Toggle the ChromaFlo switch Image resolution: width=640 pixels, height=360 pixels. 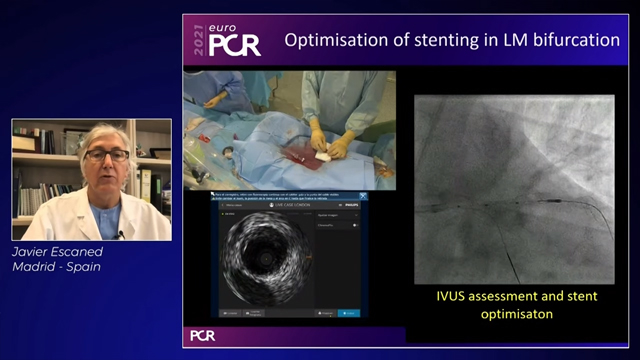click(355, 225)
